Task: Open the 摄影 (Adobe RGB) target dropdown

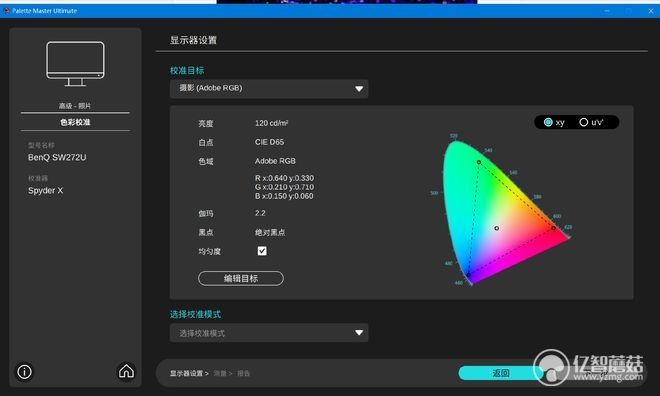Action: (x=269, y=89)
